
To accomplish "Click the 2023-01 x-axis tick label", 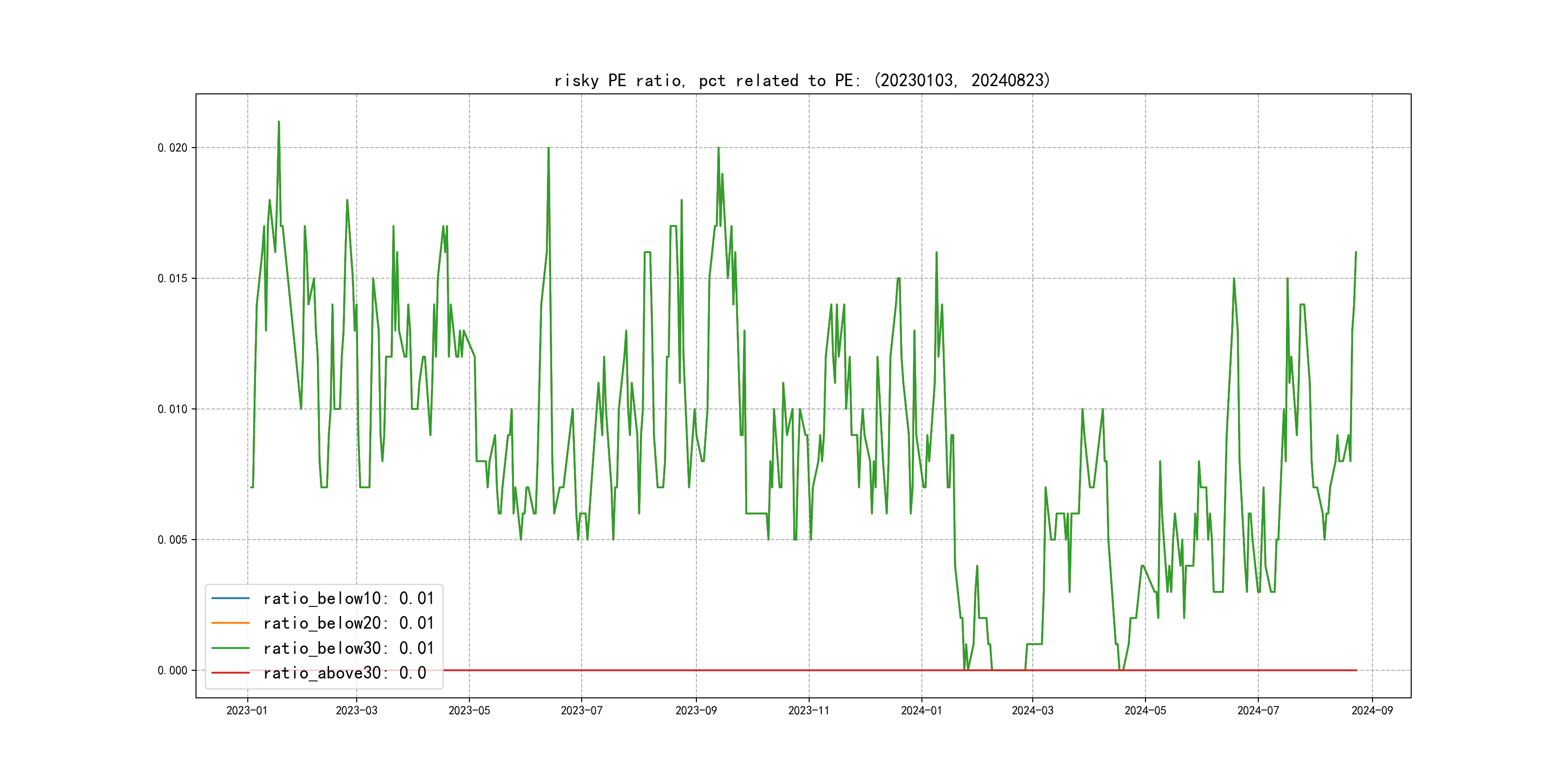I will tap(246, 711).
